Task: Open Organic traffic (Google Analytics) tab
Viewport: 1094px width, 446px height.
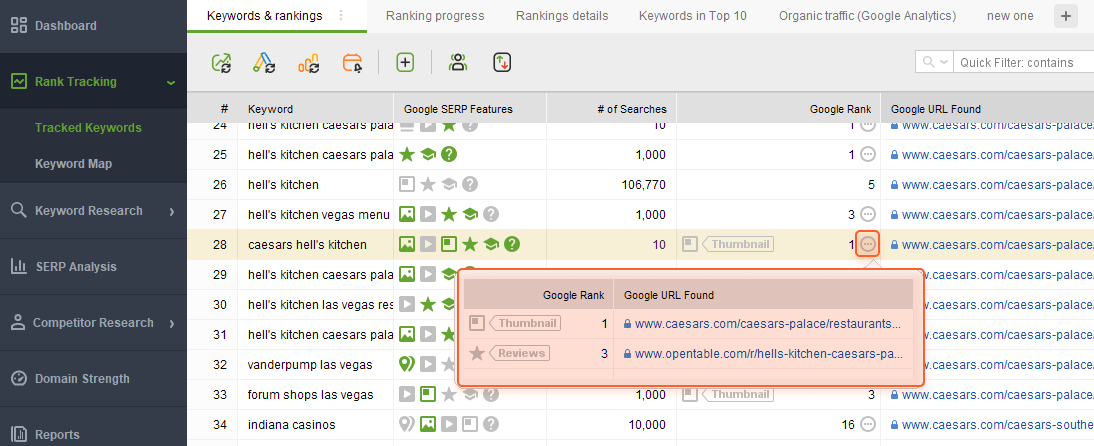Action: (867, 15)
